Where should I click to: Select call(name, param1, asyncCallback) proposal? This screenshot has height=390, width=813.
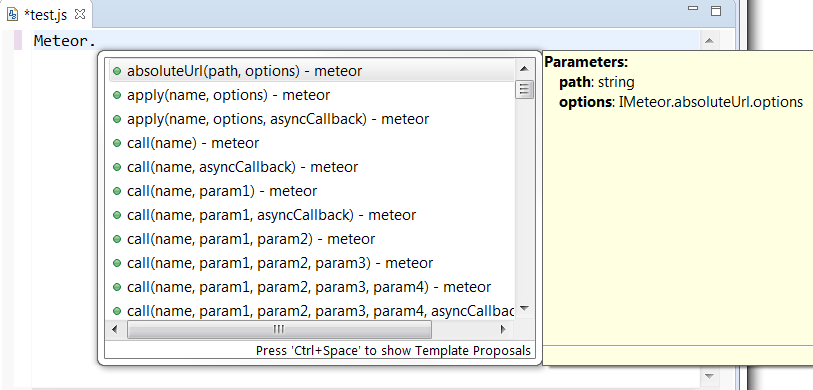[312, 215]
